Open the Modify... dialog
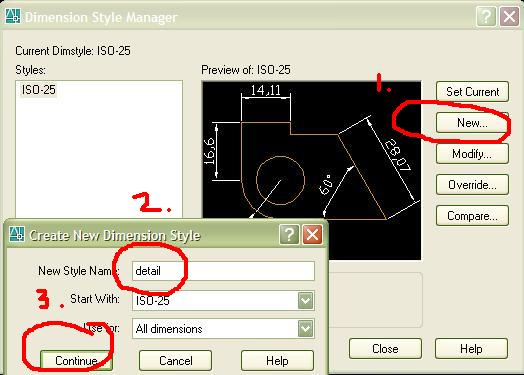This screenshot has width=524, height=375. click(473, 154)
